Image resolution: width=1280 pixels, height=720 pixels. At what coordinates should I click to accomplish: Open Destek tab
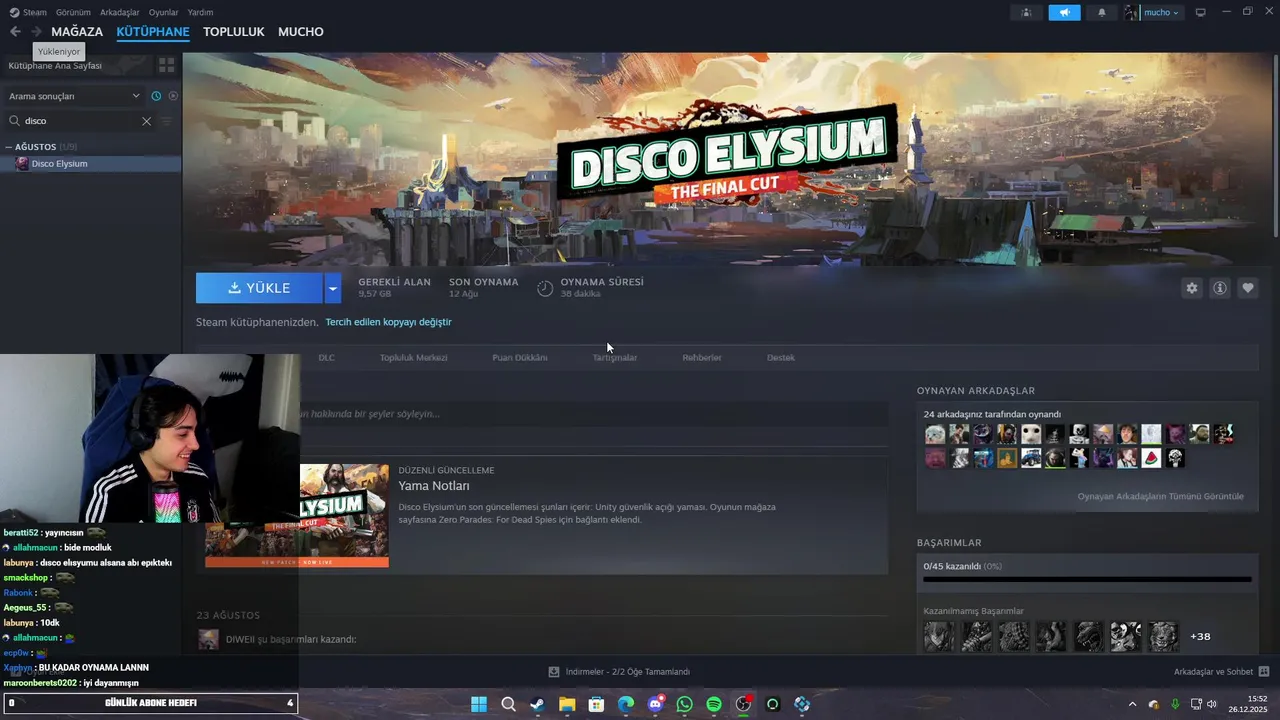(x=781, y=357)
